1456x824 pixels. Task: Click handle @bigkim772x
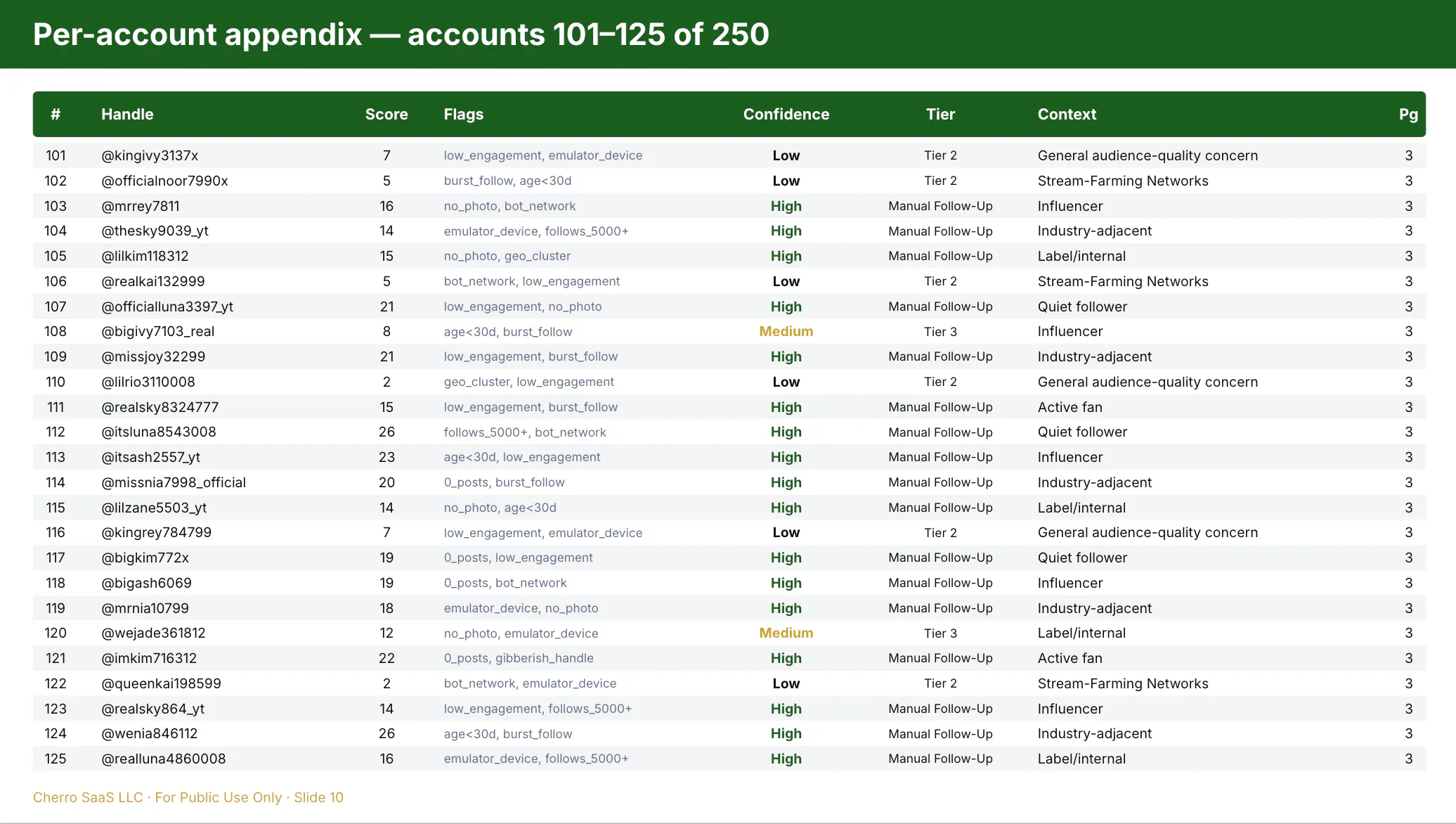pyautogui.click(x=145, y=558)
